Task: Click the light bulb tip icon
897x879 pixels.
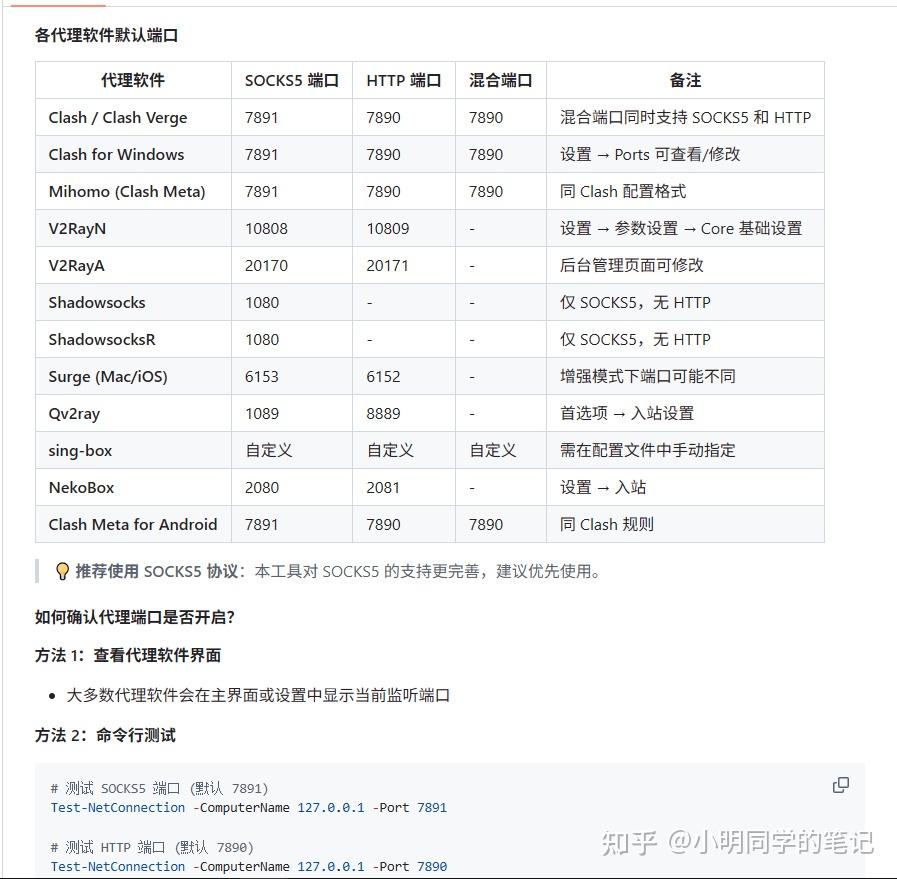Action: pyautogui.click(x=62, y=571)
